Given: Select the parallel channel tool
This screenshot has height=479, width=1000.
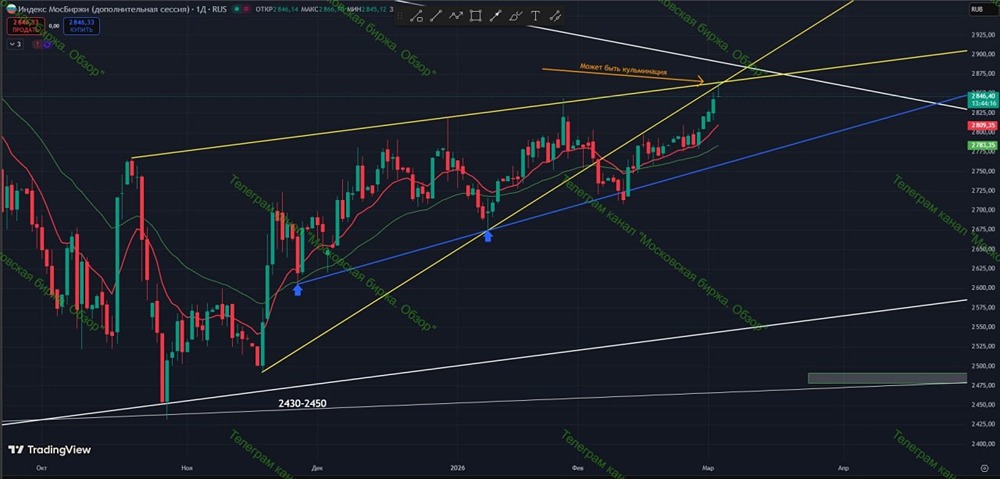Looking at the screenshot, I should [x=555, y=17].
